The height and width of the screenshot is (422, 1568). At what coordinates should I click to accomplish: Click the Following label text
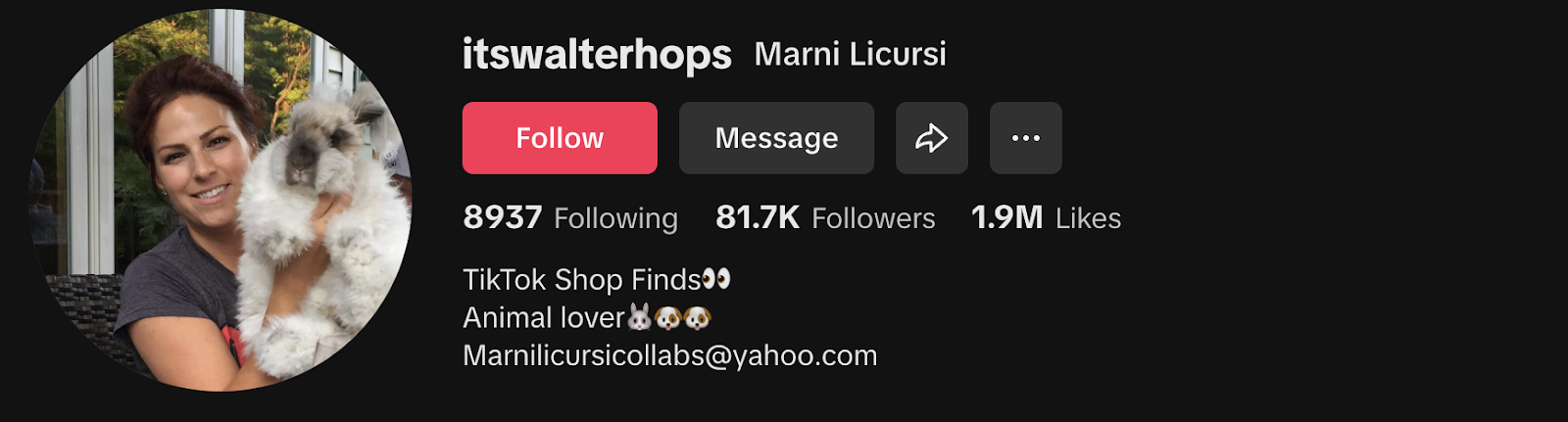[x=616, y=218]
